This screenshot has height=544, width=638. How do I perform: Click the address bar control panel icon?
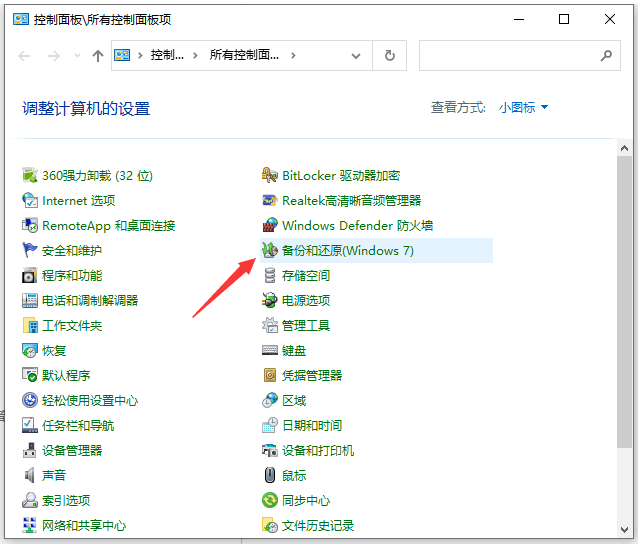click(x=122, y=55)
